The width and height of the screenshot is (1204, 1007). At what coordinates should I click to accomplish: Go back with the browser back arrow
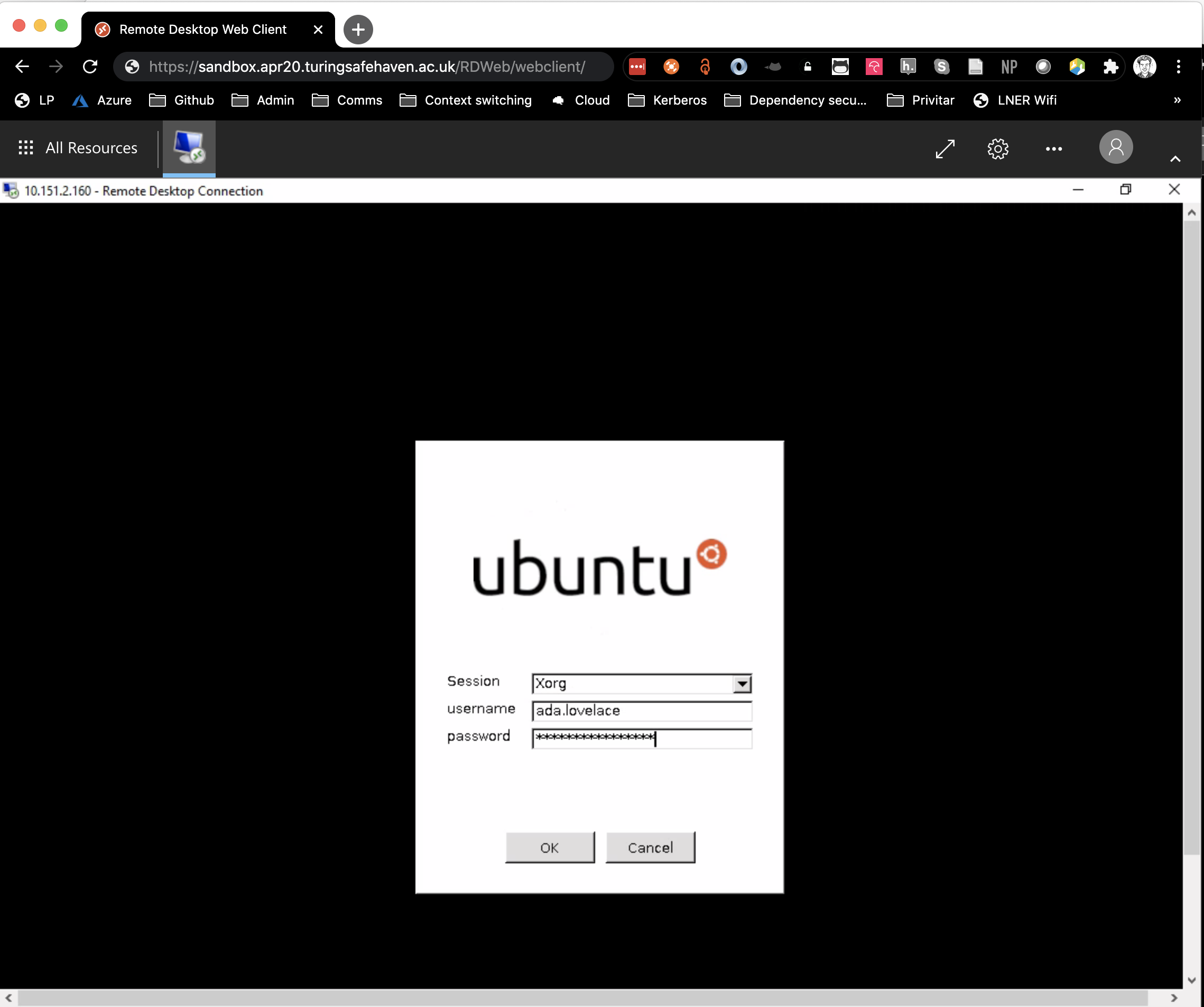pos(22,67)
